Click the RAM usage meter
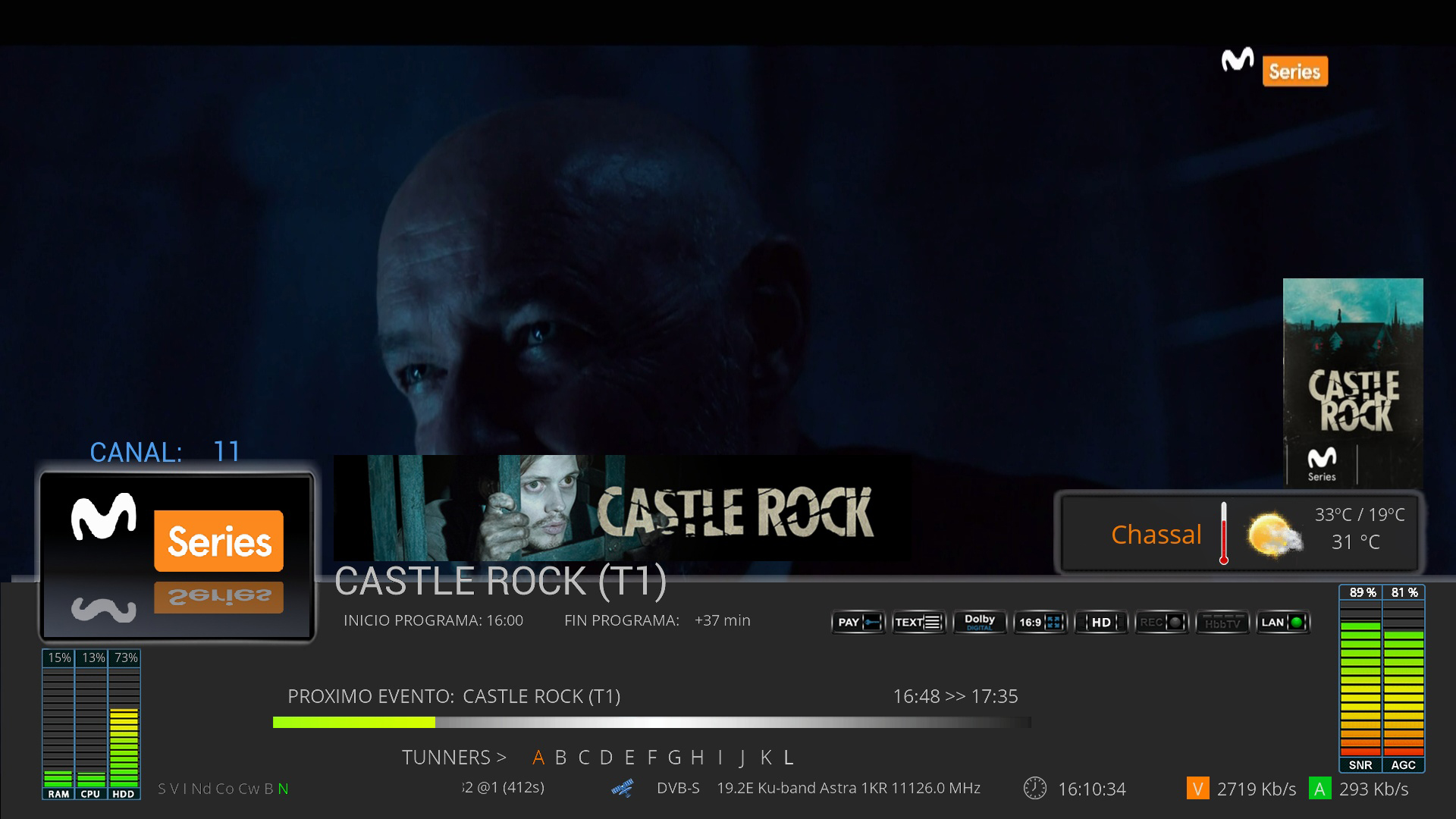Viewport: 1456px width, 819px height. point(58,725)
